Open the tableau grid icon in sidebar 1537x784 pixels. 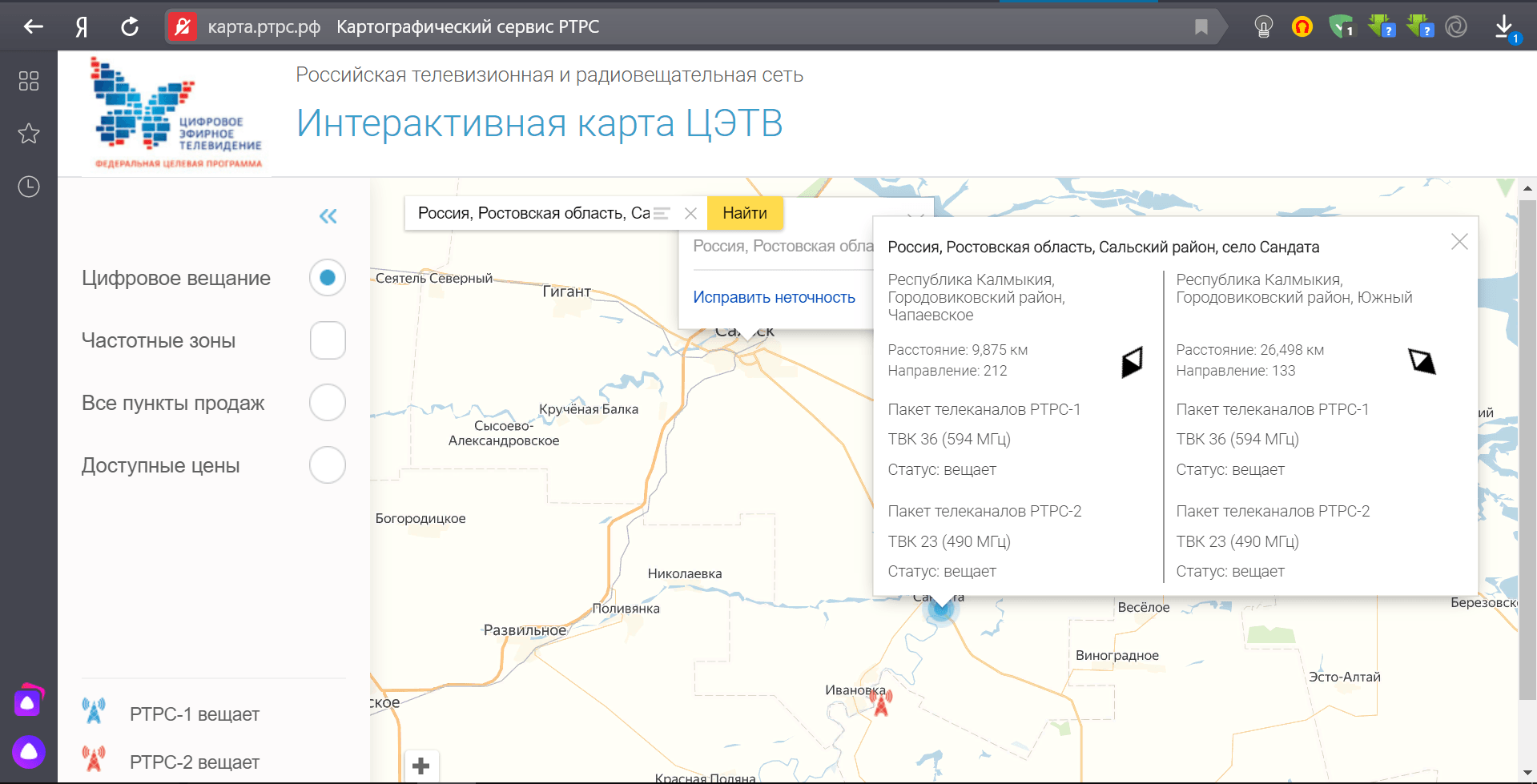[x=29, y=81]
